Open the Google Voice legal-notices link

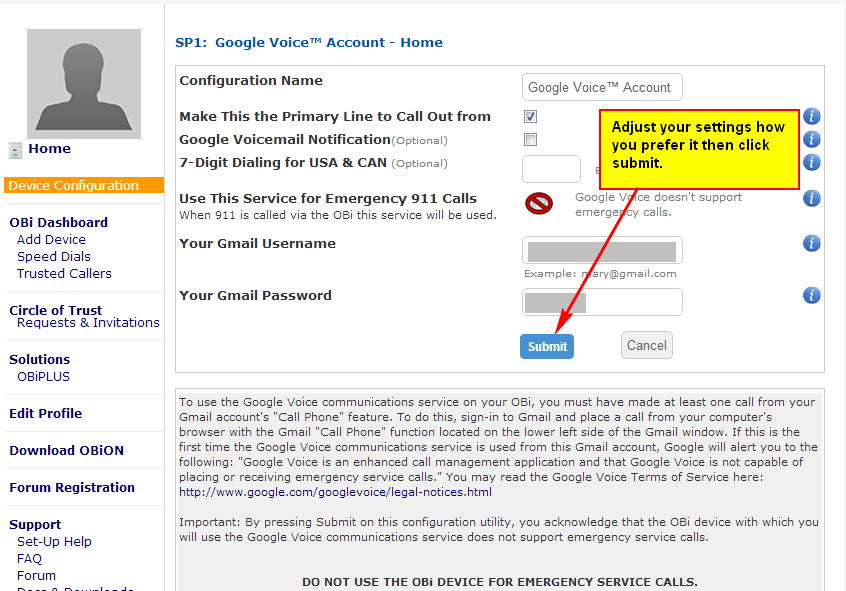tap(335, 492)
